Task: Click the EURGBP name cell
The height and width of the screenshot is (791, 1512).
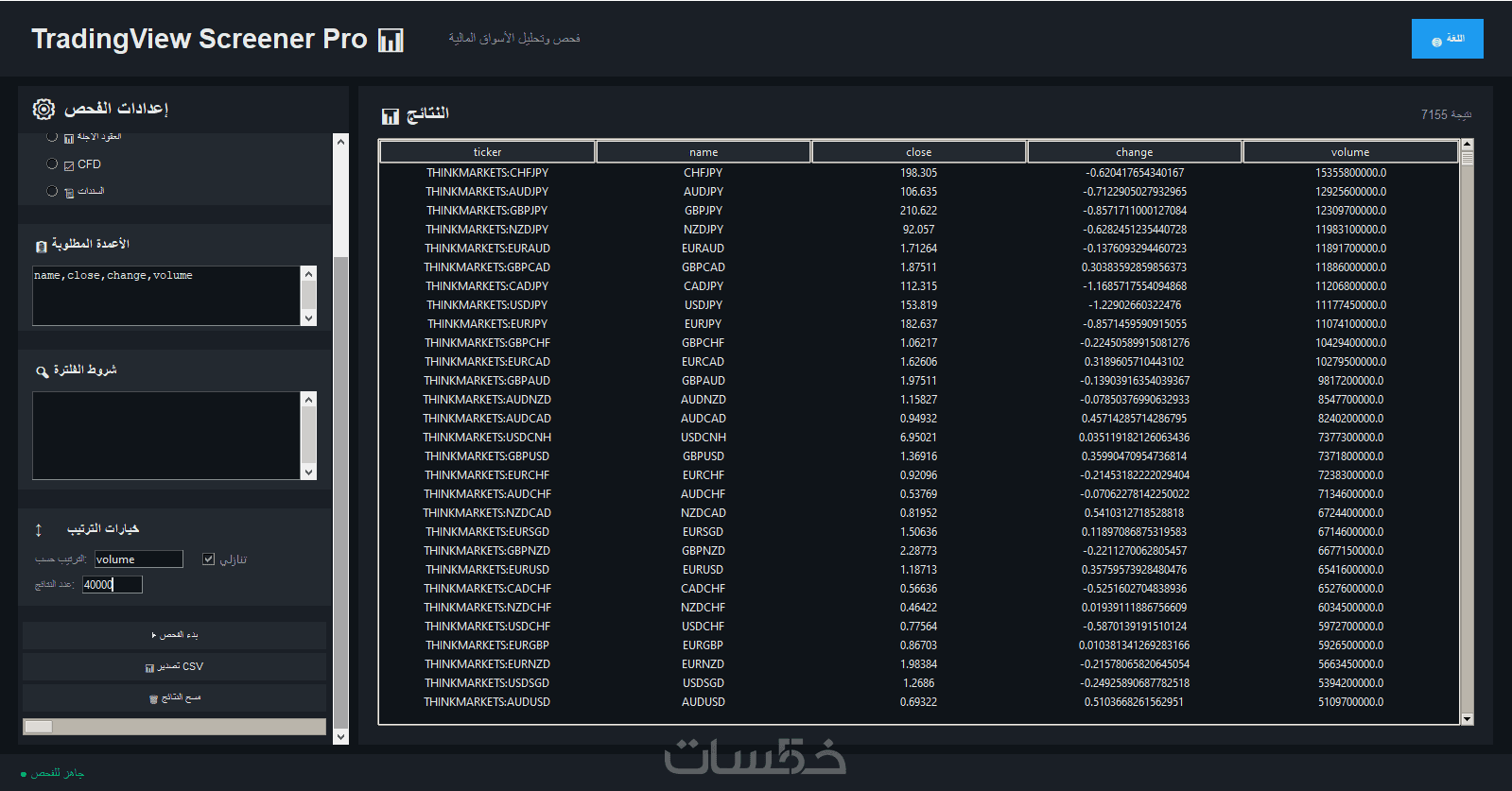Action: pyautogui.click(x=704, y=645)
